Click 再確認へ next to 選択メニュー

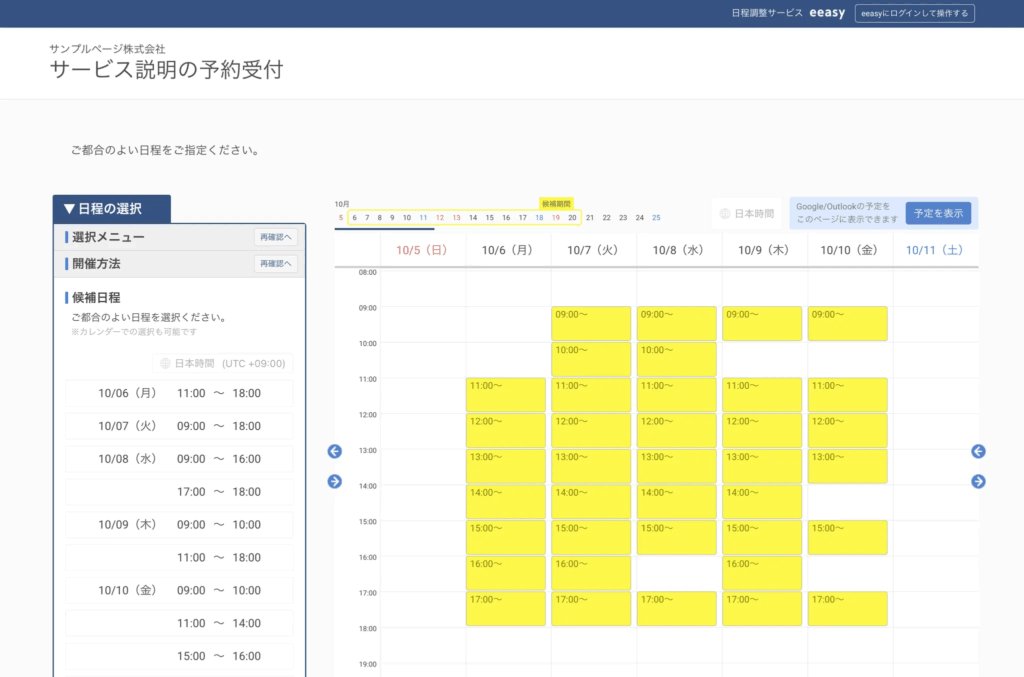[275, 237]
